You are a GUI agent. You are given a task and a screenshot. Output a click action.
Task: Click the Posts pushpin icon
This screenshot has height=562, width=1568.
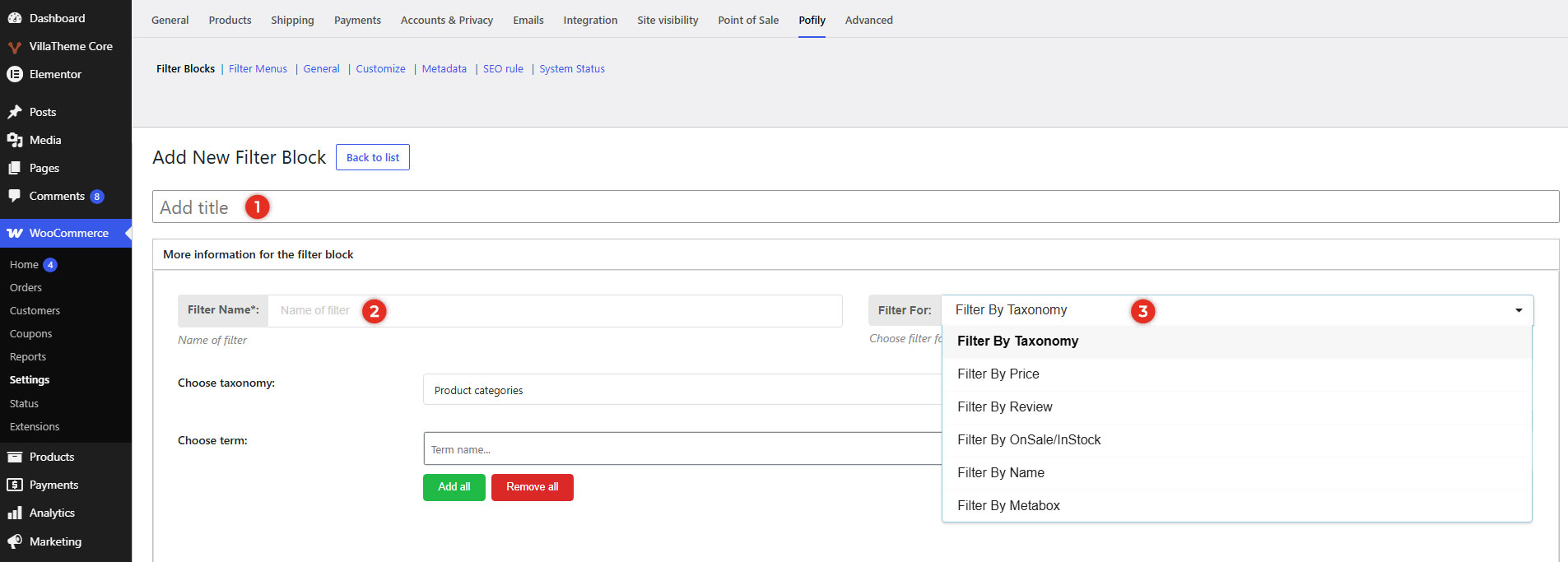click(x=15, y=112)
